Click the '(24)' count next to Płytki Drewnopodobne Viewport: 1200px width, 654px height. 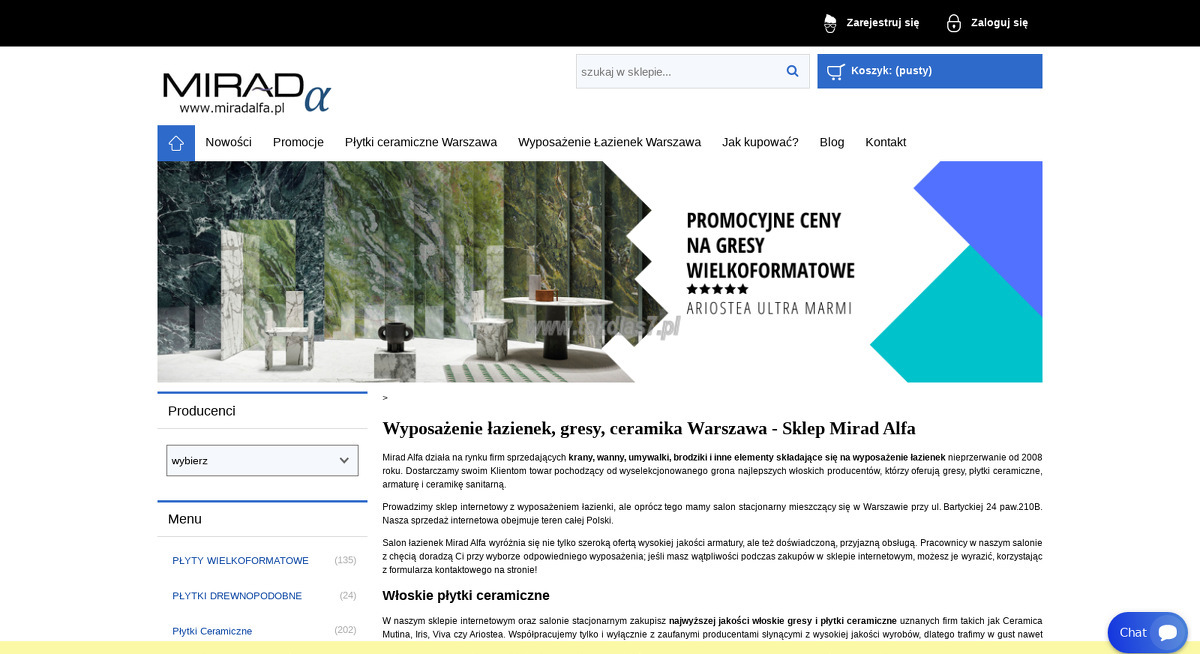click(x=348, y=596)
